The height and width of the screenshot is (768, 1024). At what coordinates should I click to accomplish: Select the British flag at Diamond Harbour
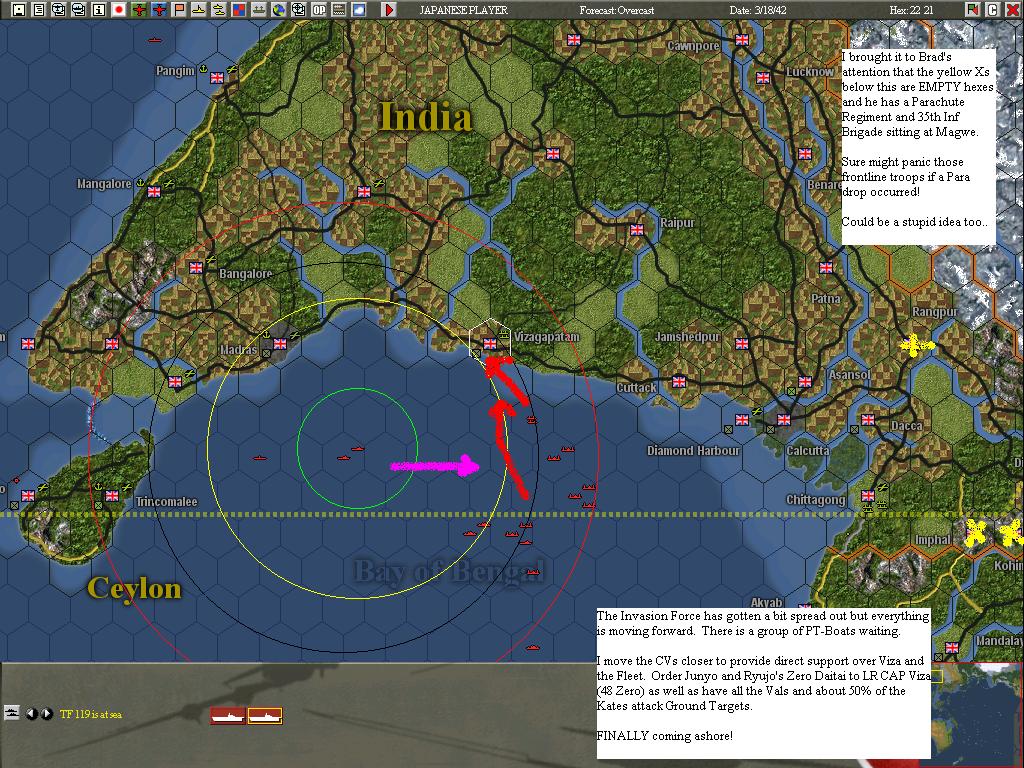(x=742, y=419)
